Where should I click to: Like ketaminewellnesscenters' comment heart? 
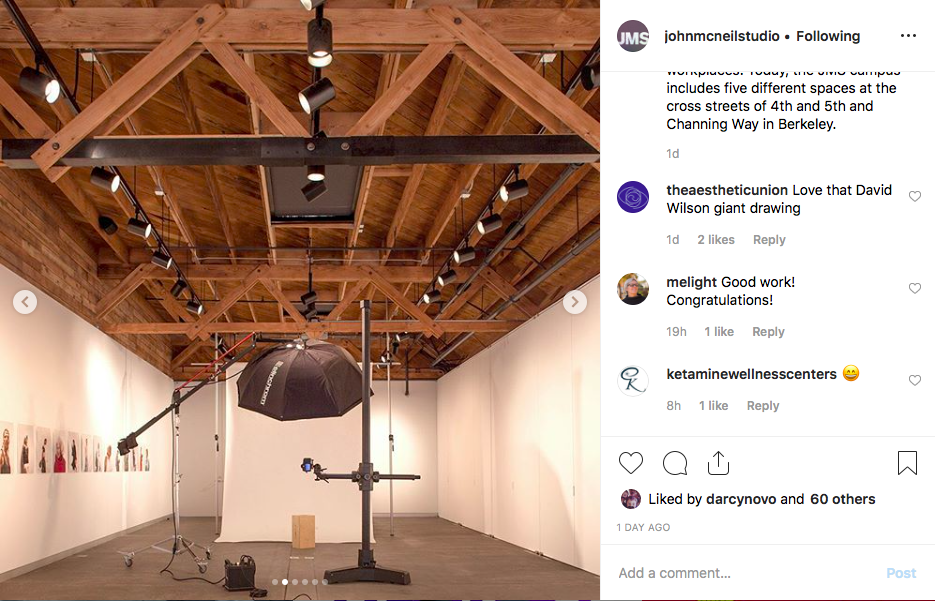click(x=915, y=380)
